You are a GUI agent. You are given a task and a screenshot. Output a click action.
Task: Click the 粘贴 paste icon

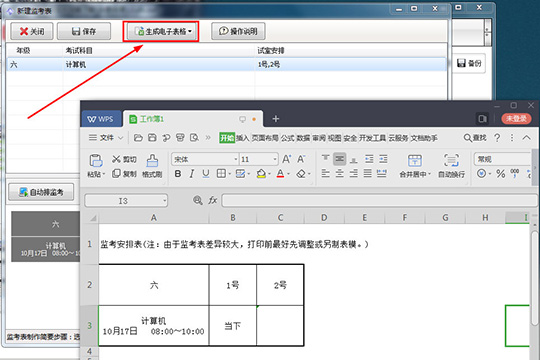click(x=96, y=161)
